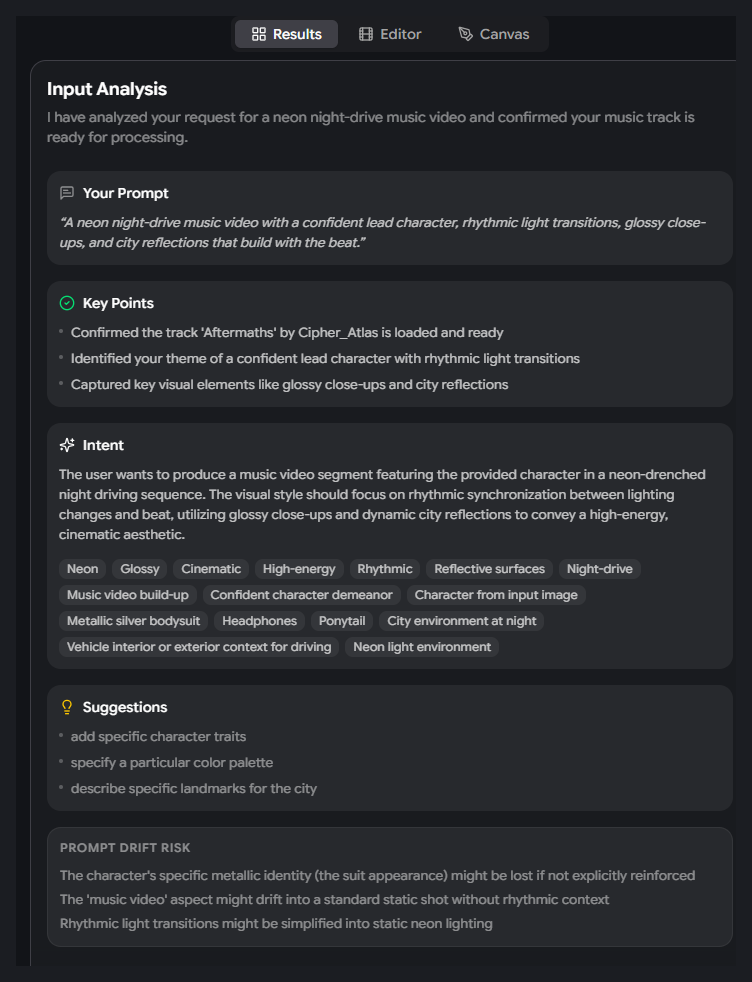Image resolution: width=752 pixels, height=982 pixels.
Task: Click the Prompt Drift Risk heading
Action: point(125,848)
